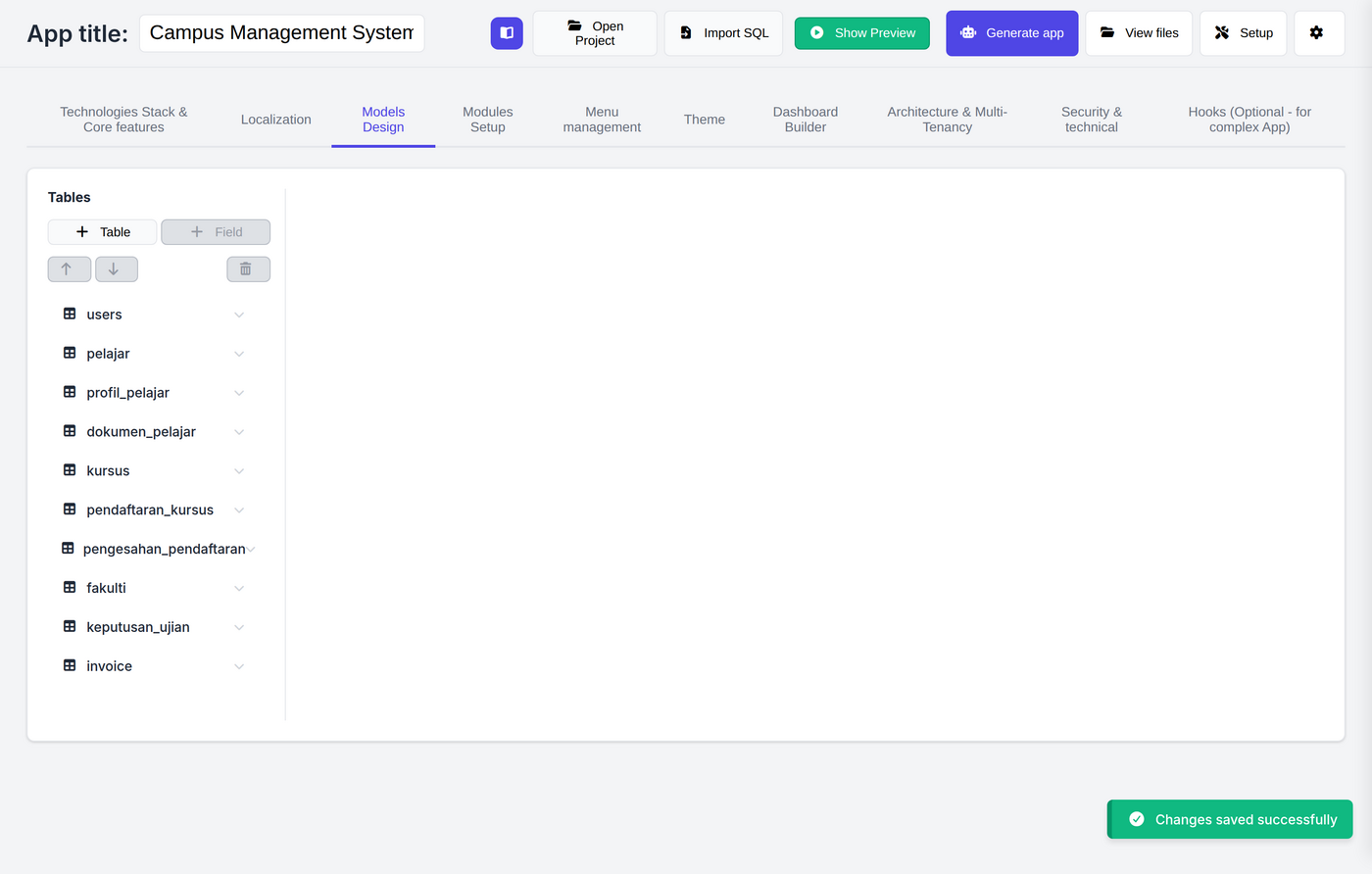Click table icon beside pengesahan_pendaftaran

tap(68, 549)
